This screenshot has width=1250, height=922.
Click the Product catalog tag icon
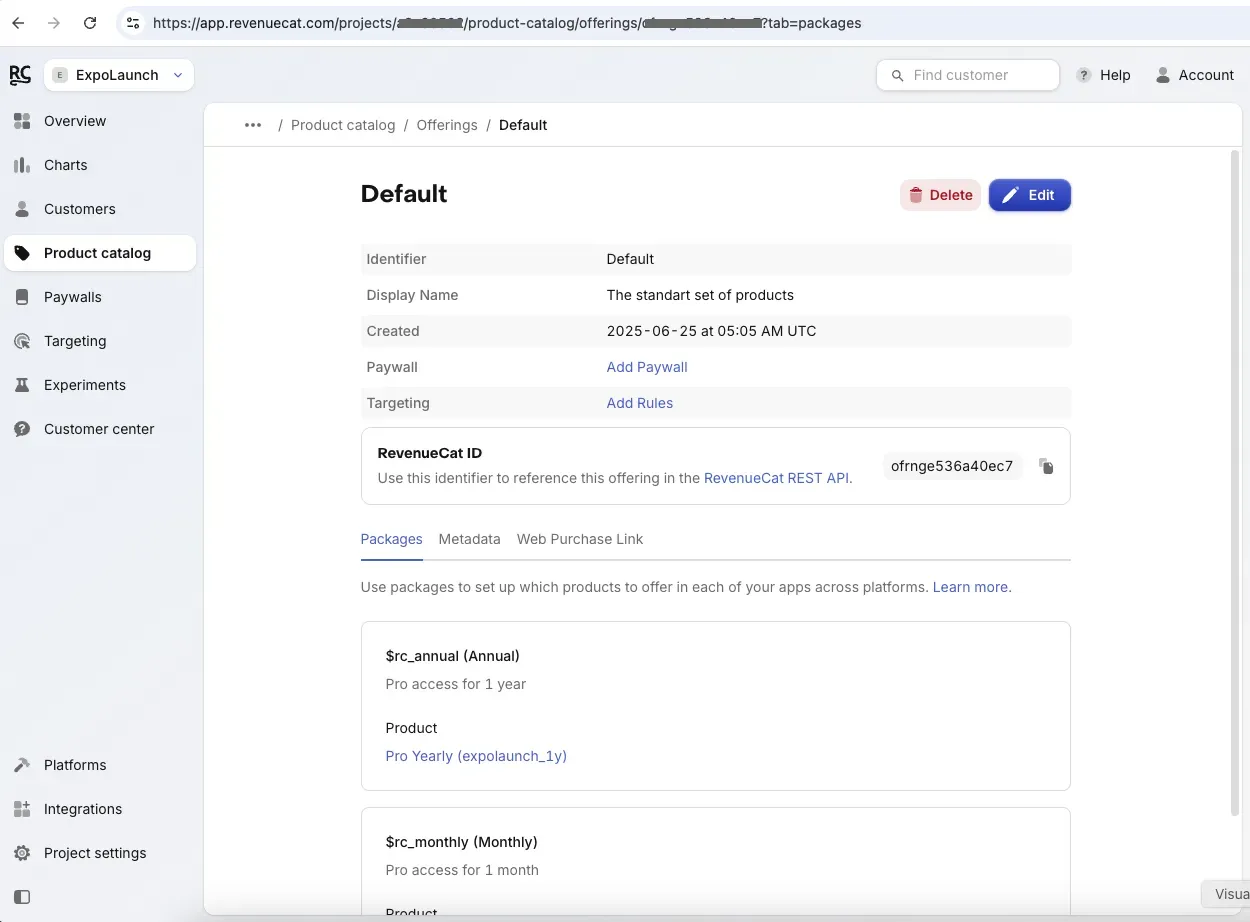[22, 253]
